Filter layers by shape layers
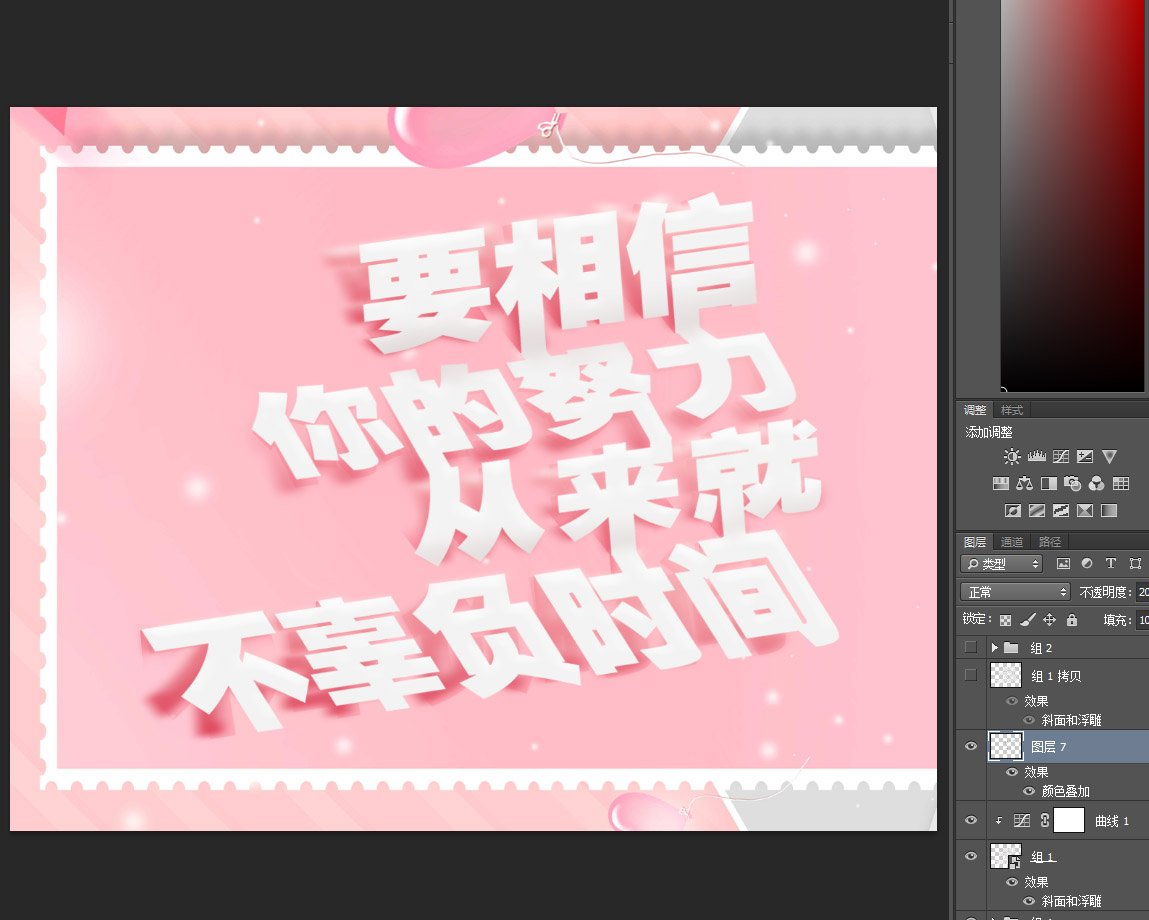Image resolution: width=1149 pixels, height=920 pixels. pyautogui.click(x=1135, y=563)
